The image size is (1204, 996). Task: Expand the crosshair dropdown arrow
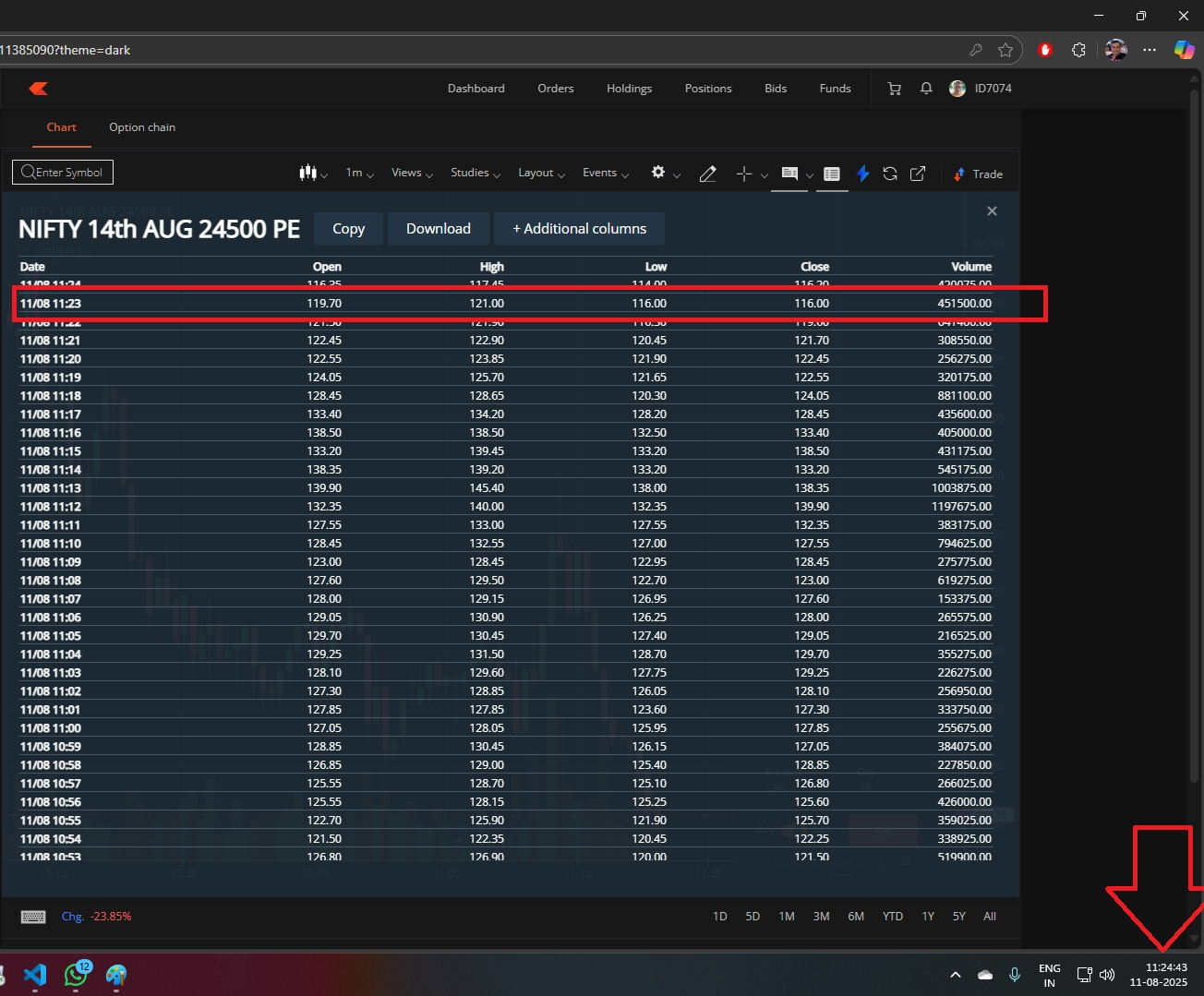765,175
